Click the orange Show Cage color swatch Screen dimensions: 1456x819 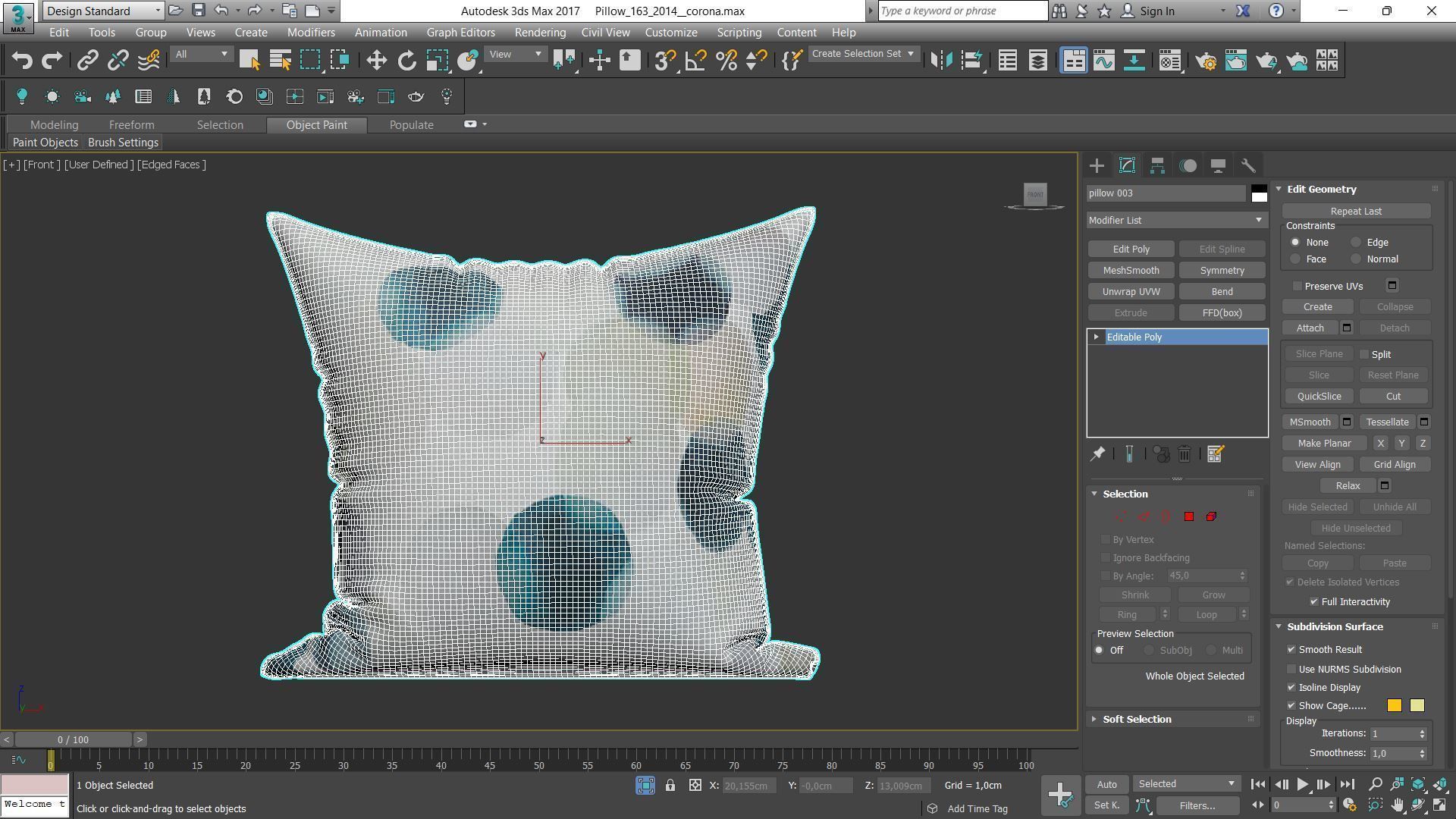click(1394, 706)
